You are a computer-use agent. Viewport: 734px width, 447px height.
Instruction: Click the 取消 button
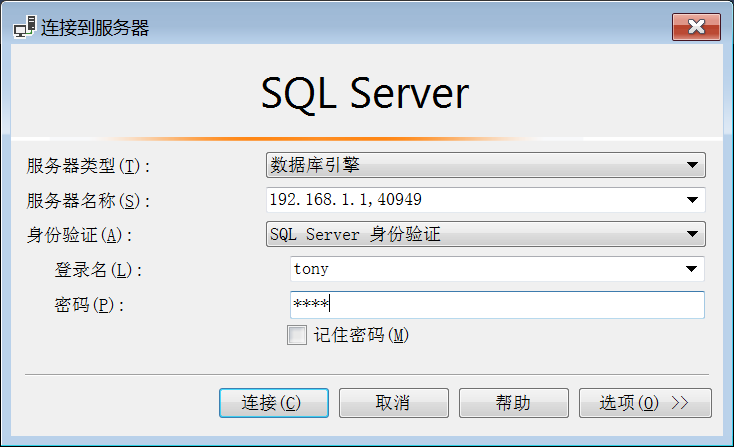pyautogui.click(x=394, y=403)
